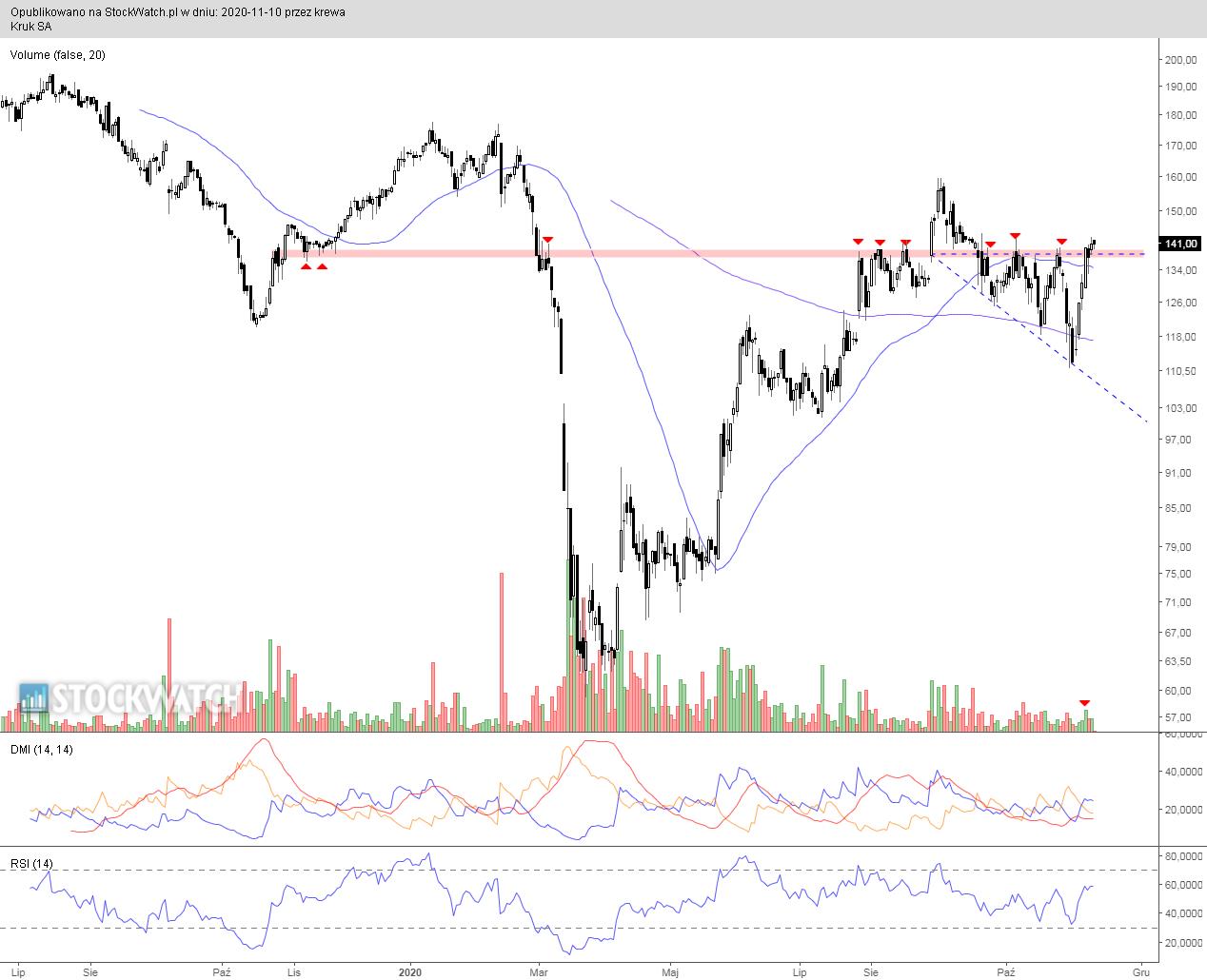
Task: Click the 180,00 price axis value
Action: (1180, 115)
